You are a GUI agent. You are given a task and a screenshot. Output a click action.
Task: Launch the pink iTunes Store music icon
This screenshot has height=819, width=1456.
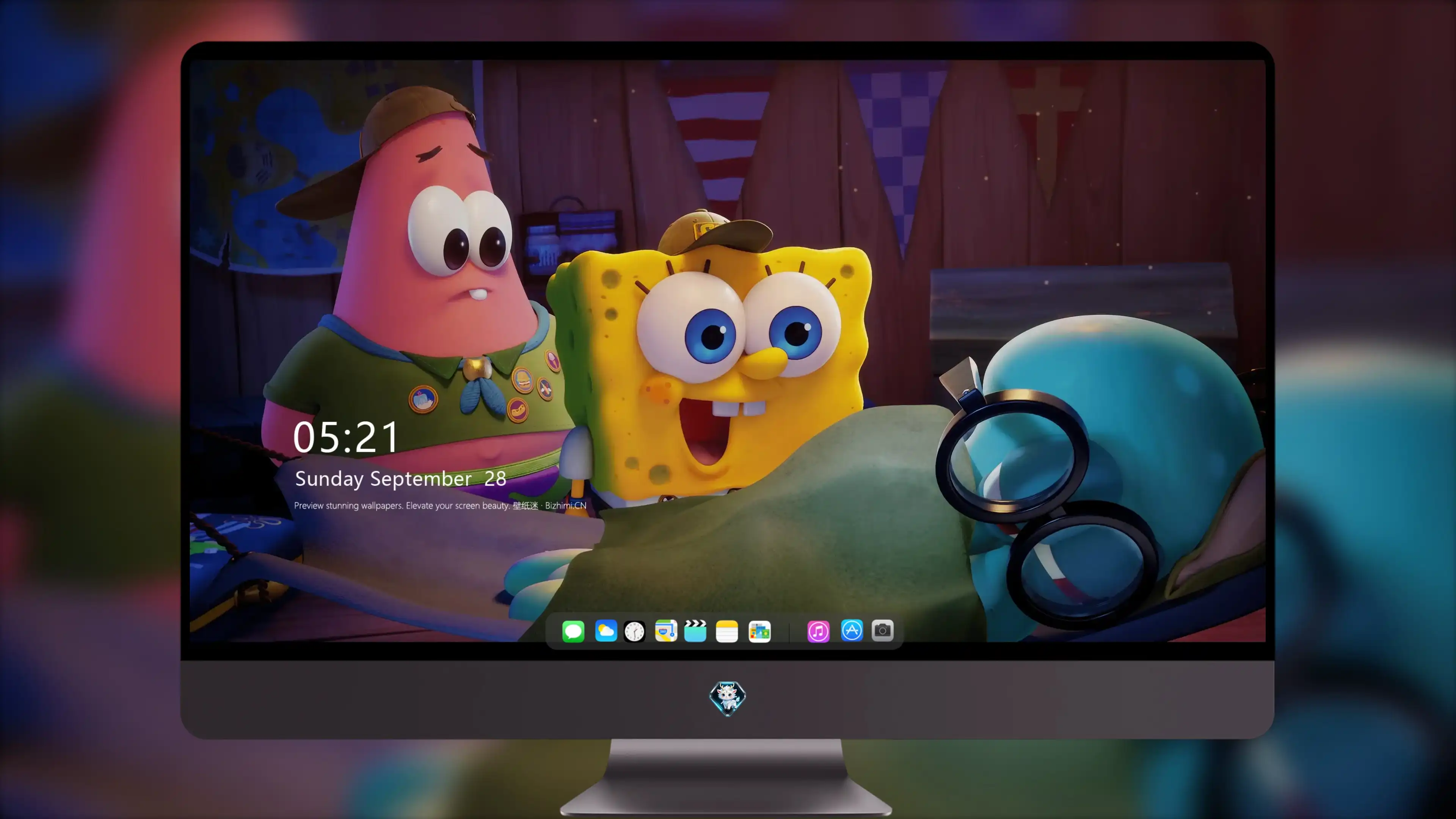point(818,631)
